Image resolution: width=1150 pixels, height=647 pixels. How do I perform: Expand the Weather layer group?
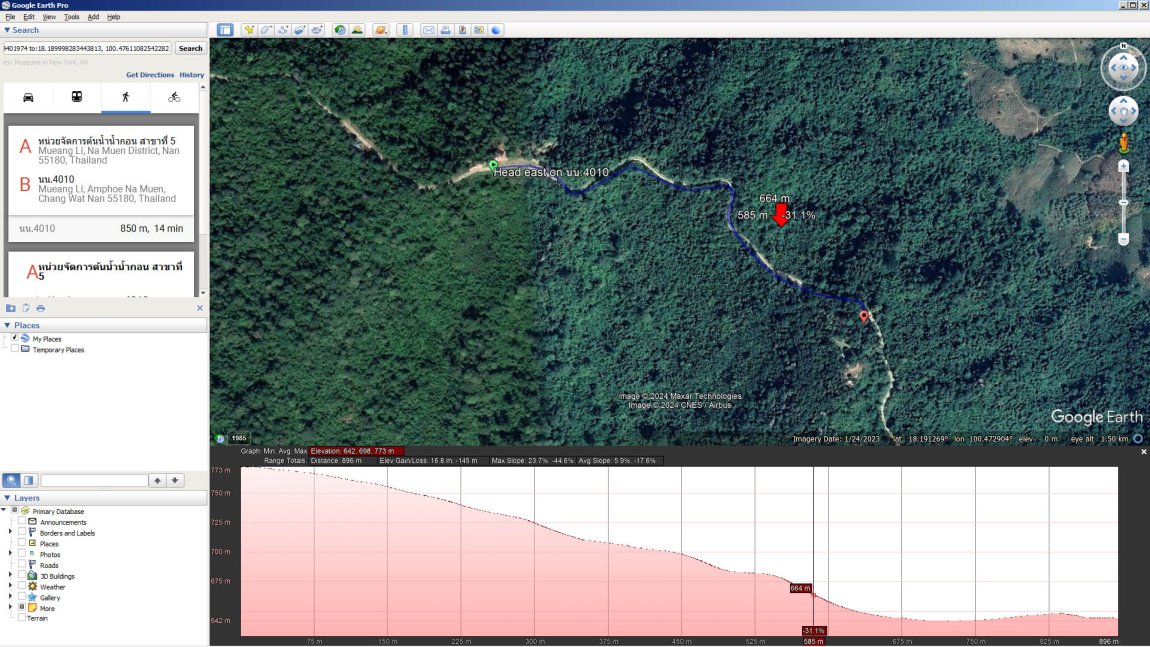[x=10, y=587]
